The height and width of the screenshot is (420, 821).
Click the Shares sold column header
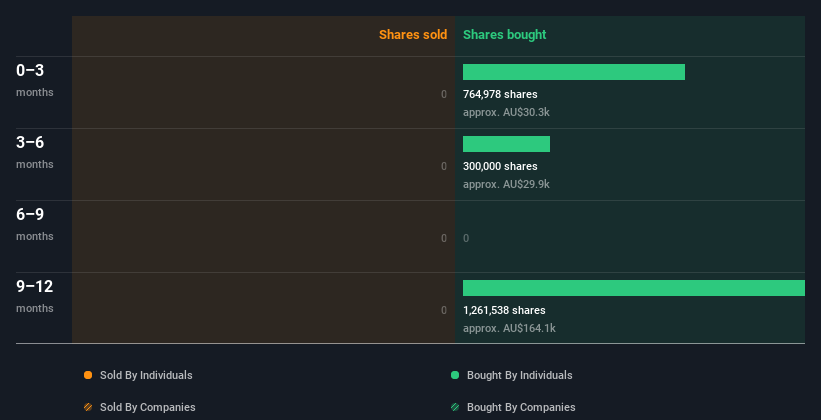(x=413, y=35)
